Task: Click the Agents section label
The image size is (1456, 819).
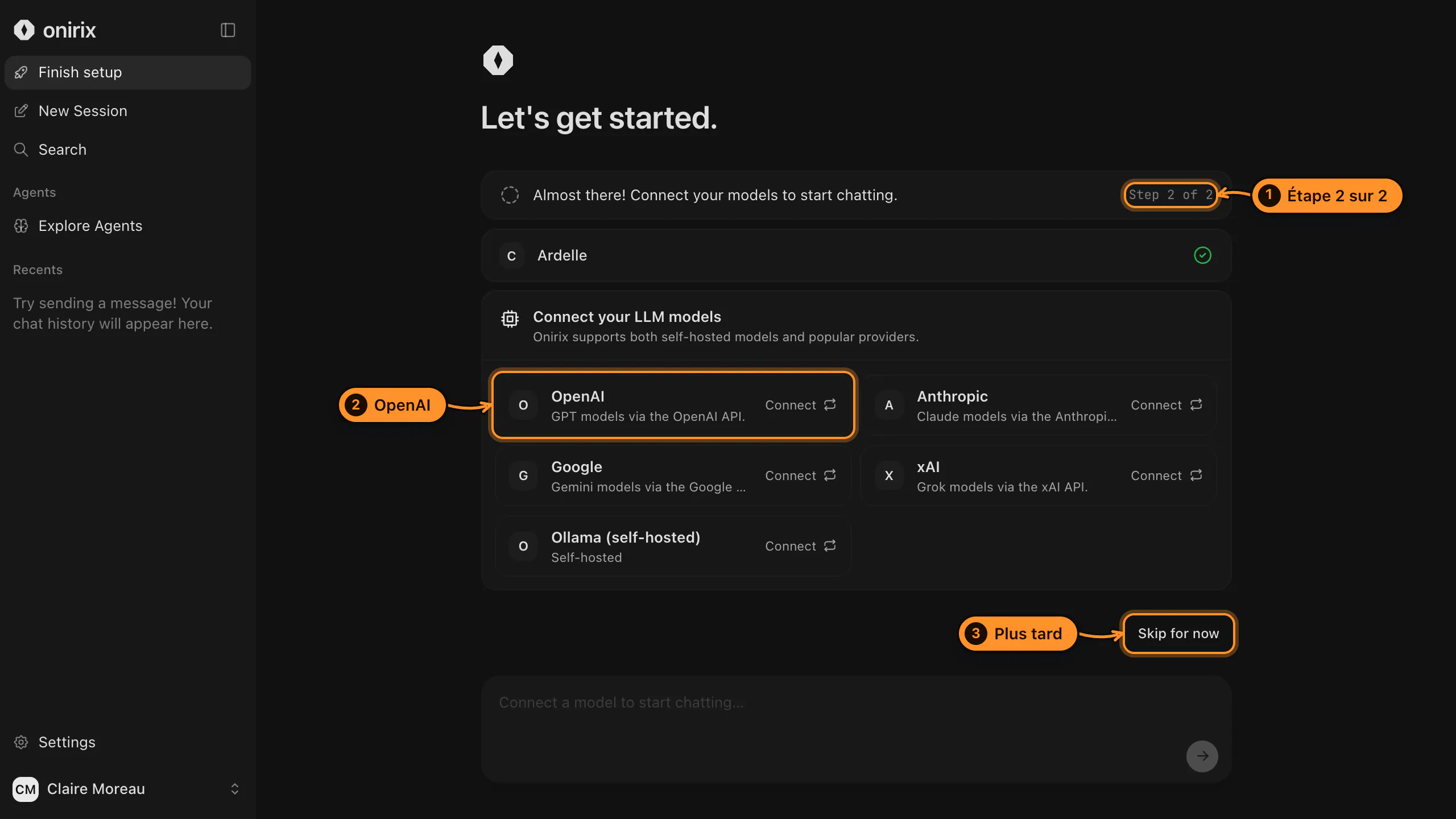Action: point(34,192)
